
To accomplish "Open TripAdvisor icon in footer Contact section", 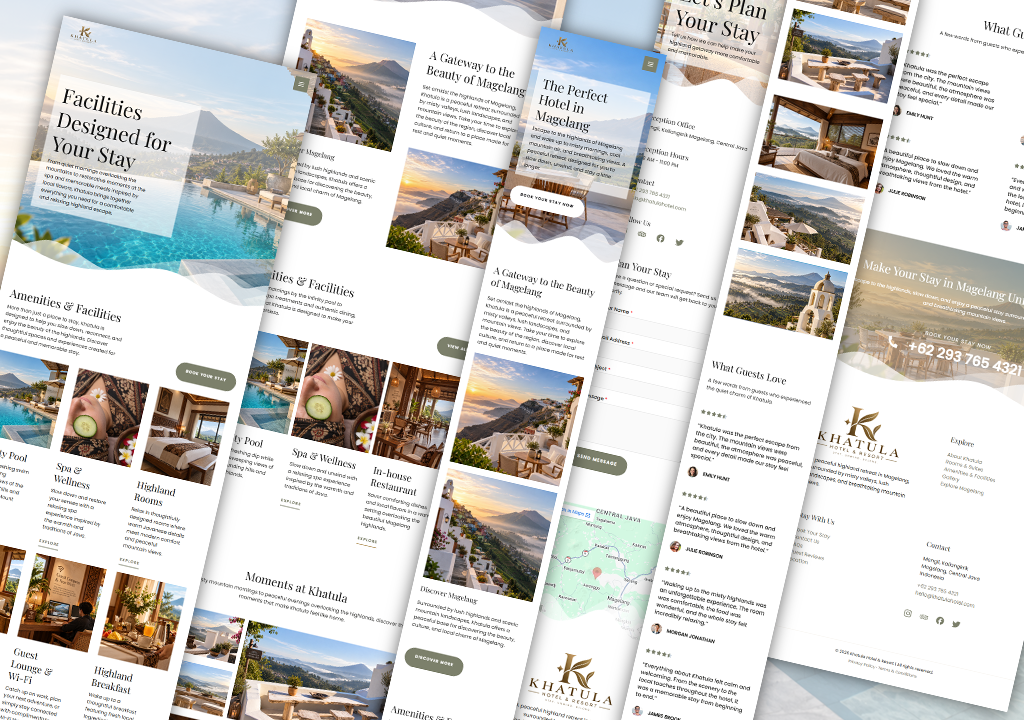I will pyautogui.click(x=923, y=617).
